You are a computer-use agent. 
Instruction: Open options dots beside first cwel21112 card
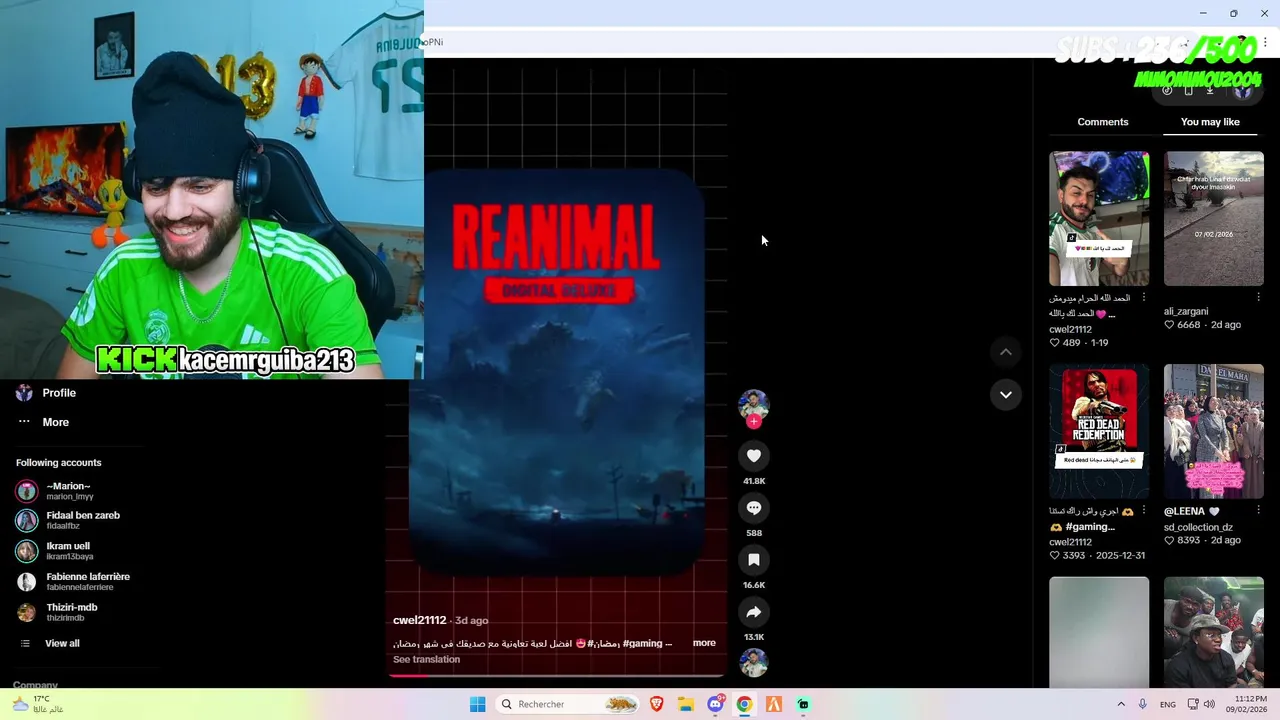tap(1144, 298)
